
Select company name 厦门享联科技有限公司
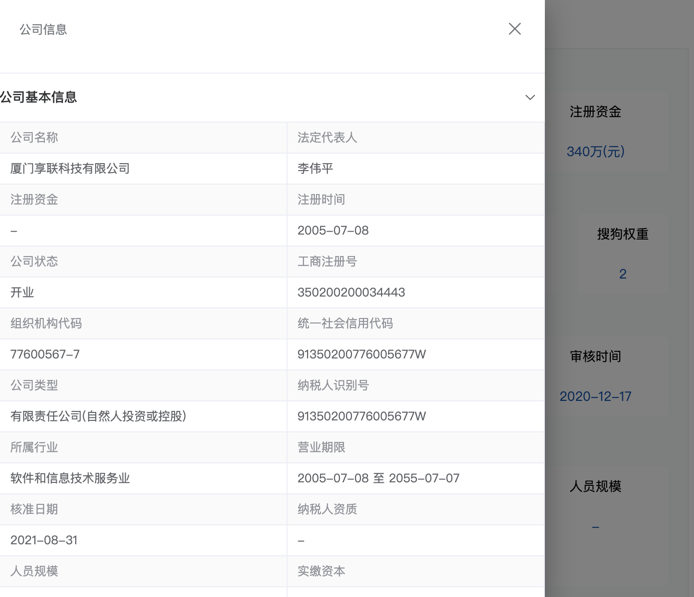click(70, 169)
